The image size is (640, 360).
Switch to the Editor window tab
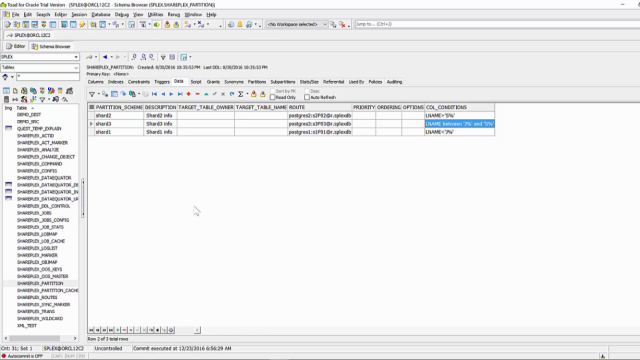click(x=16, y=47)
